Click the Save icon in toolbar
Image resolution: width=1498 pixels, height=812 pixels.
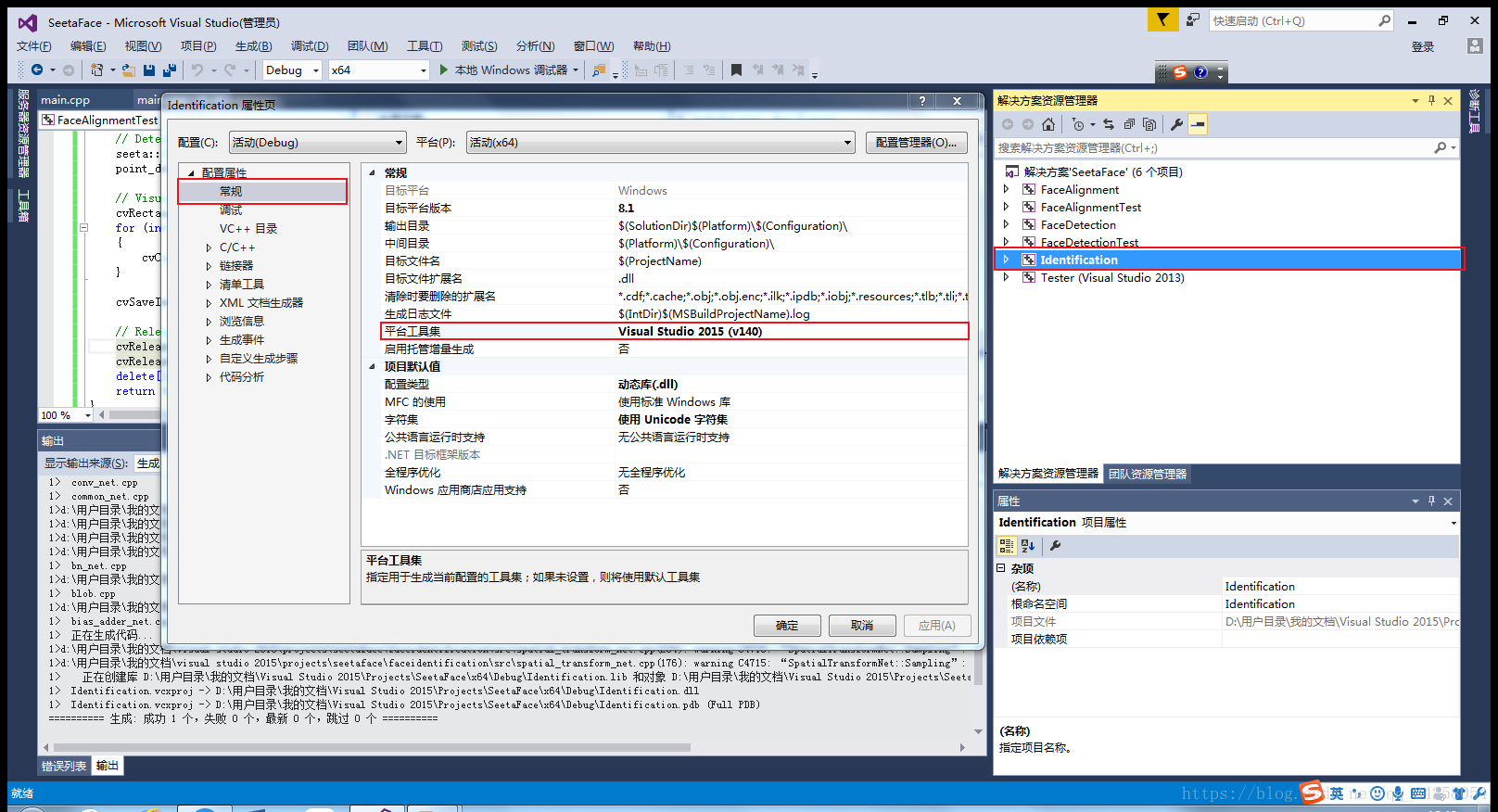click(149, 70)
